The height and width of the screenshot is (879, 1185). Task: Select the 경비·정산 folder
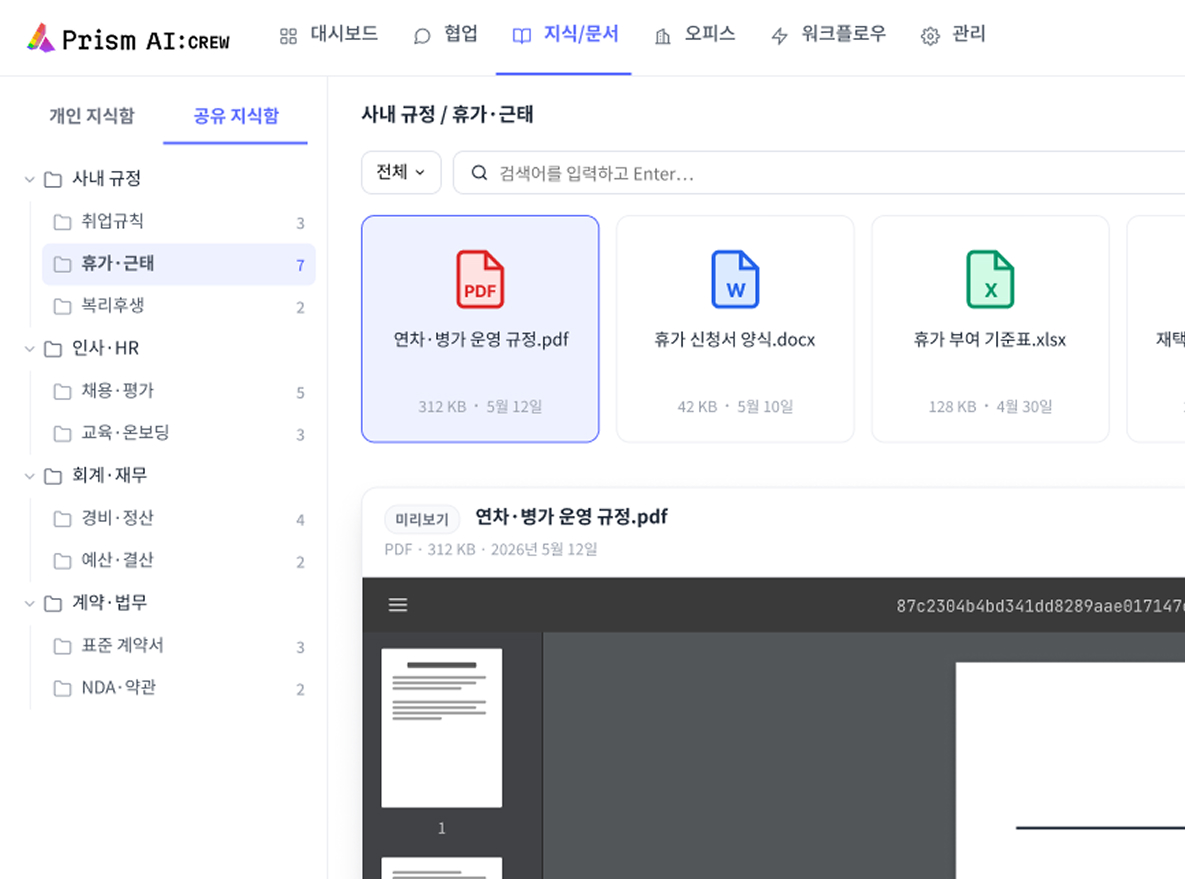tap(178, 518)
